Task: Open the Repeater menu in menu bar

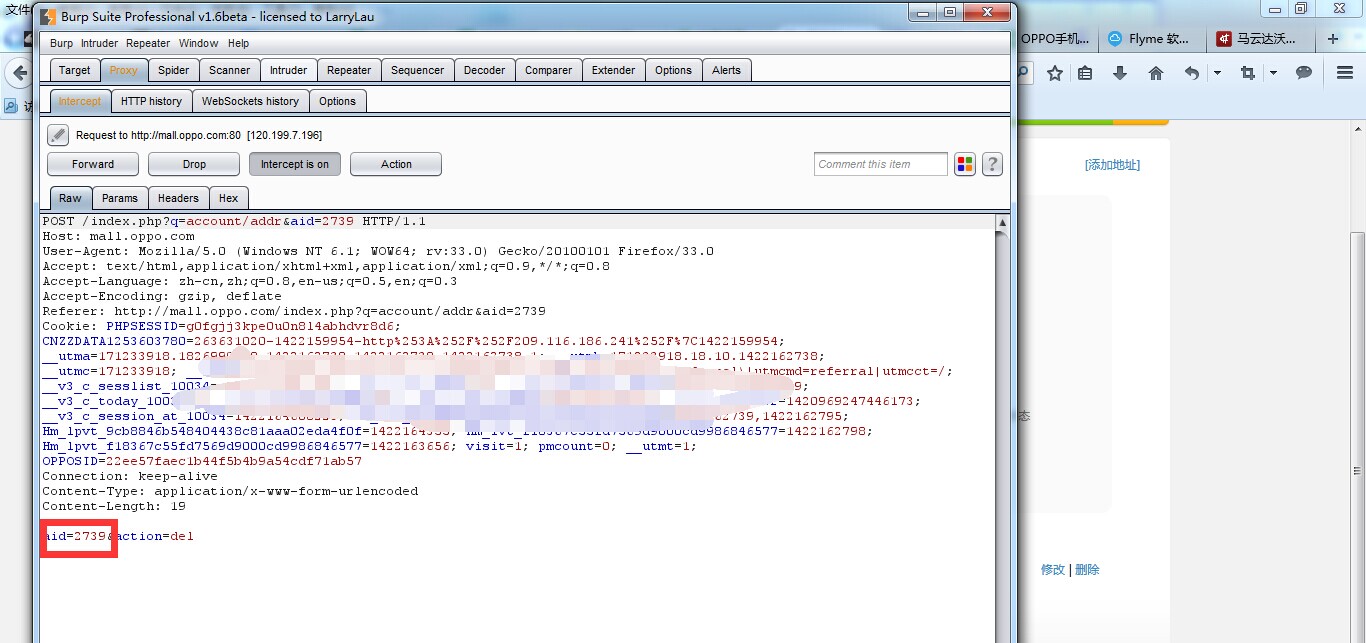Action: [x=148, y=43]
